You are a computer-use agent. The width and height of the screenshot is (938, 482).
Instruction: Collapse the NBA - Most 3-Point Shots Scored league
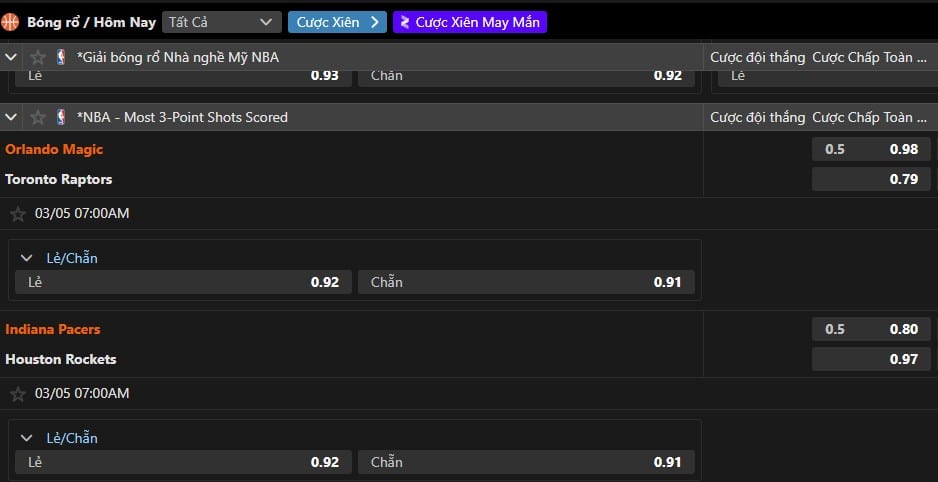point(11,117)
